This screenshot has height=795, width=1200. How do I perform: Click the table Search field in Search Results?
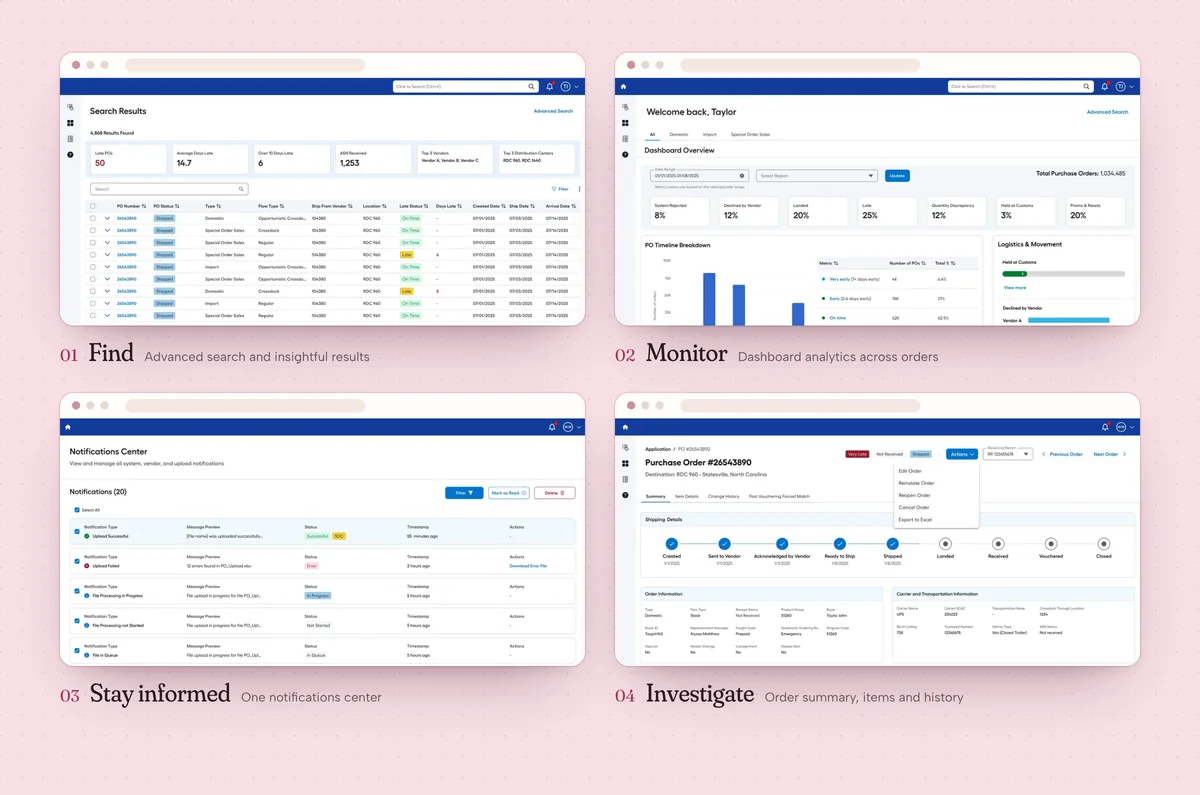[169, 189]
